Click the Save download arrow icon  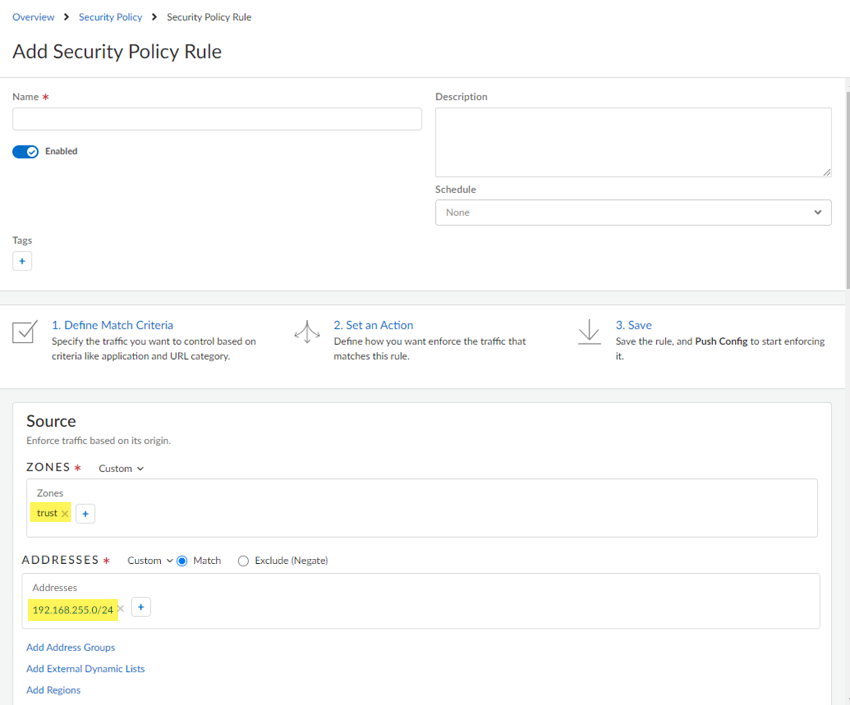point(589,332)
